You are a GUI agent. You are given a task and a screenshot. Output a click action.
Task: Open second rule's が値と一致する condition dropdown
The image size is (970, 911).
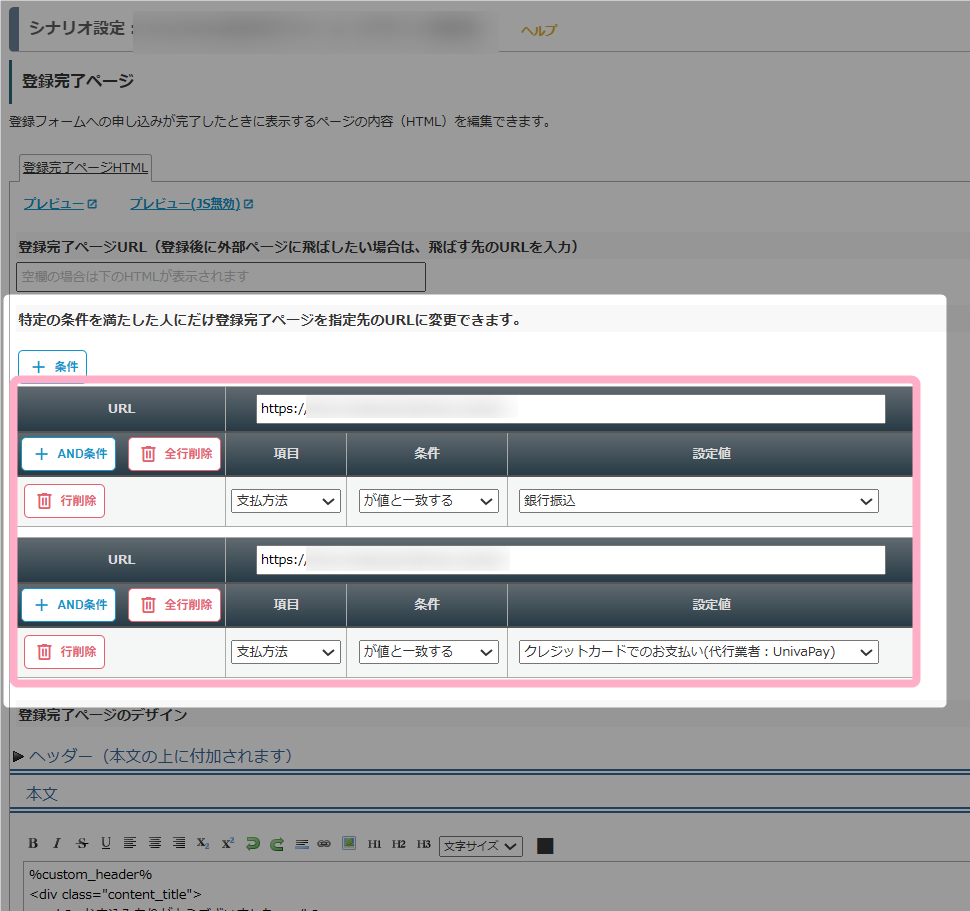click(x=429, y=652)
